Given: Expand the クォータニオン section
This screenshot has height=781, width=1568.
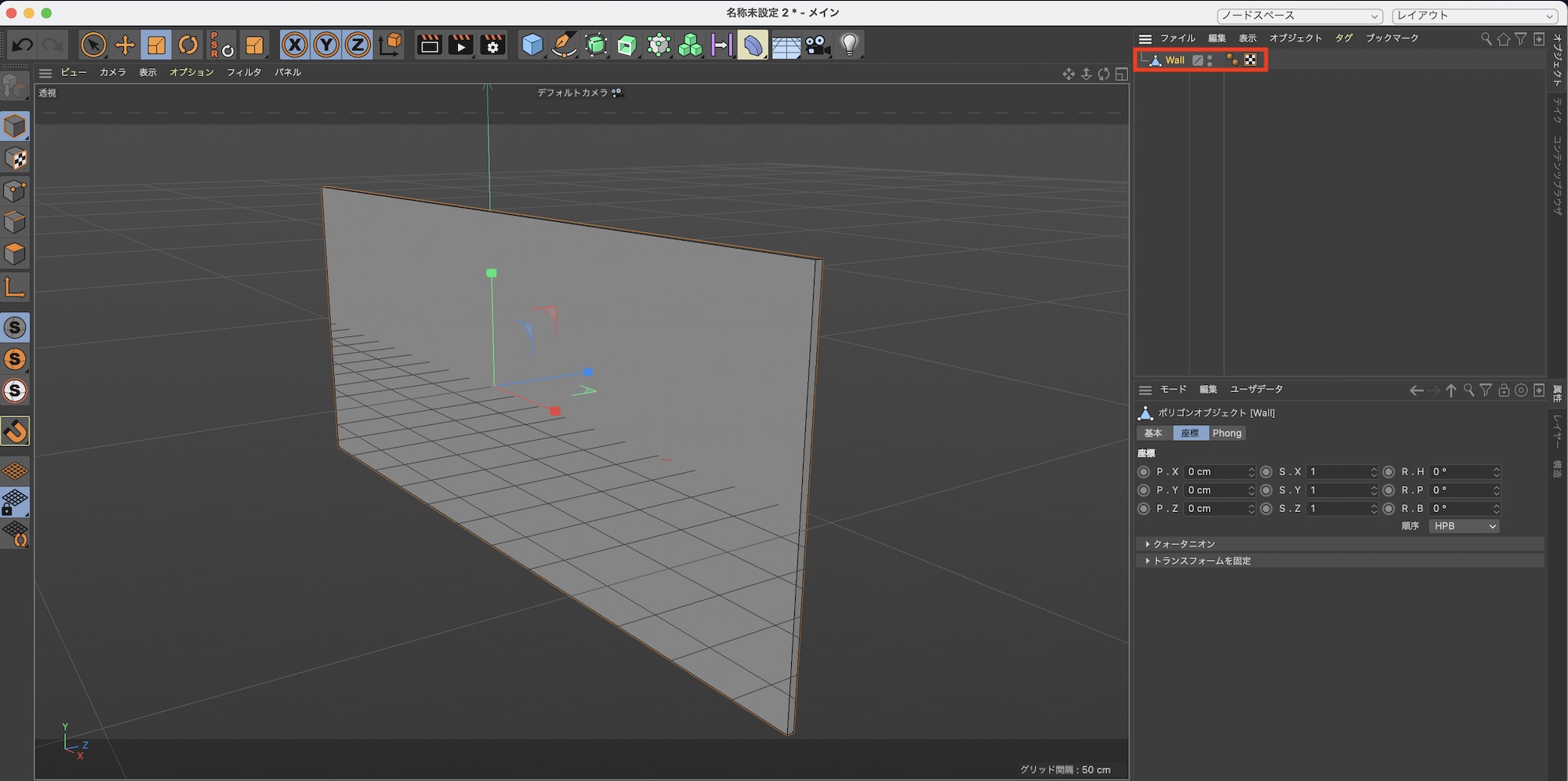Looking at the screenshot, I should tap(1184, 544).
